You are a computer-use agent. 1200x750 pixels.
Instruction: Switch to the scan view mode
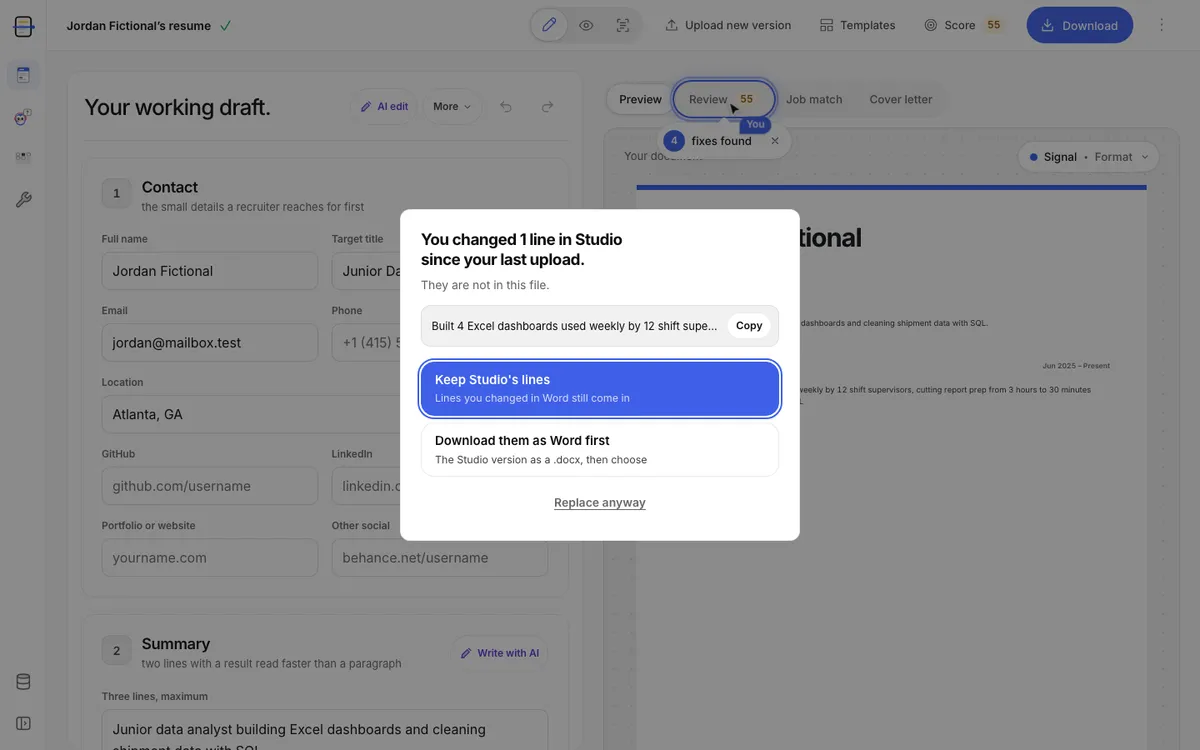point(623,25)
